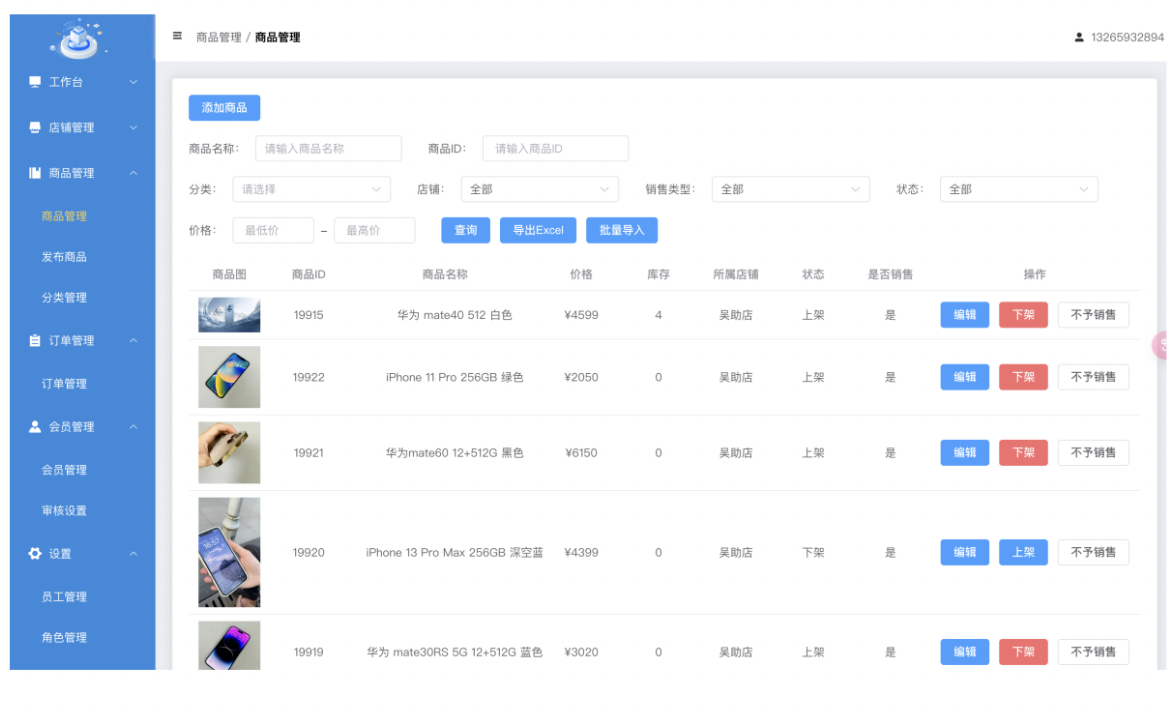Click the 会员管理 person icon
Screen dimensions: 1174x712
coord(34,427)
